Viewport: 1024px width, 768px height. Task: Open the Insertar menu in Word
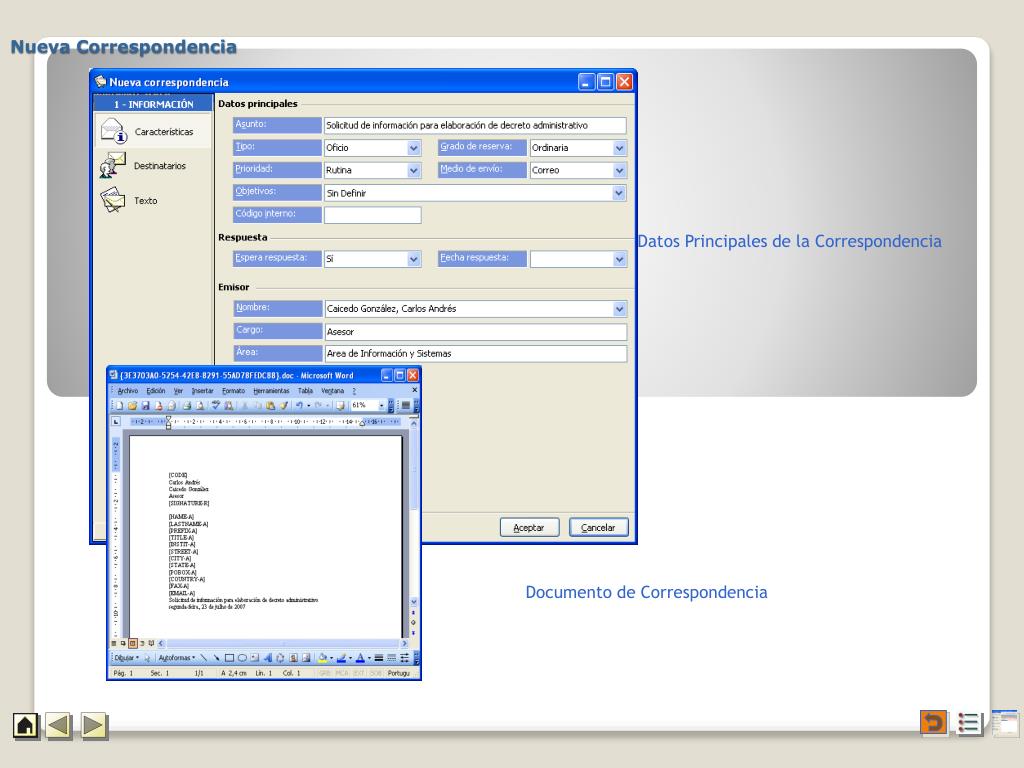coord(202,391)
